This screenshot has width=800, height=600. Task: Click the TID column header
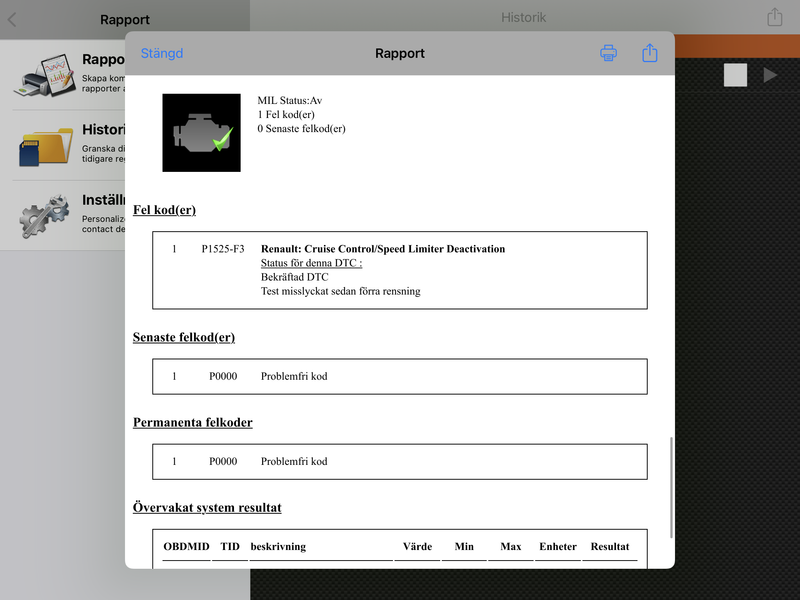[230, 546]
